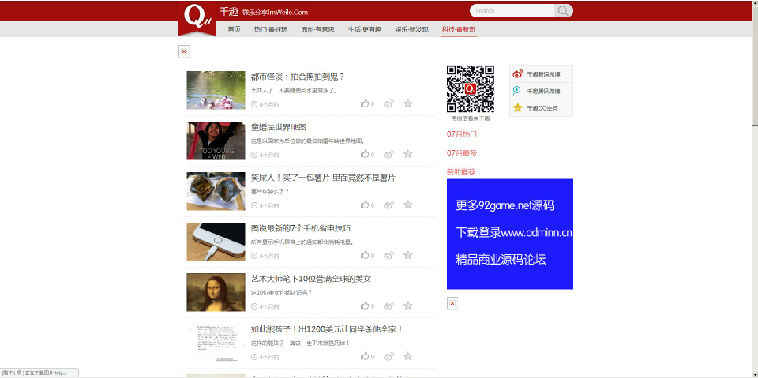Share the Mona Lisa post
This screenshot has height=378, width=758.
click(388, 305)
